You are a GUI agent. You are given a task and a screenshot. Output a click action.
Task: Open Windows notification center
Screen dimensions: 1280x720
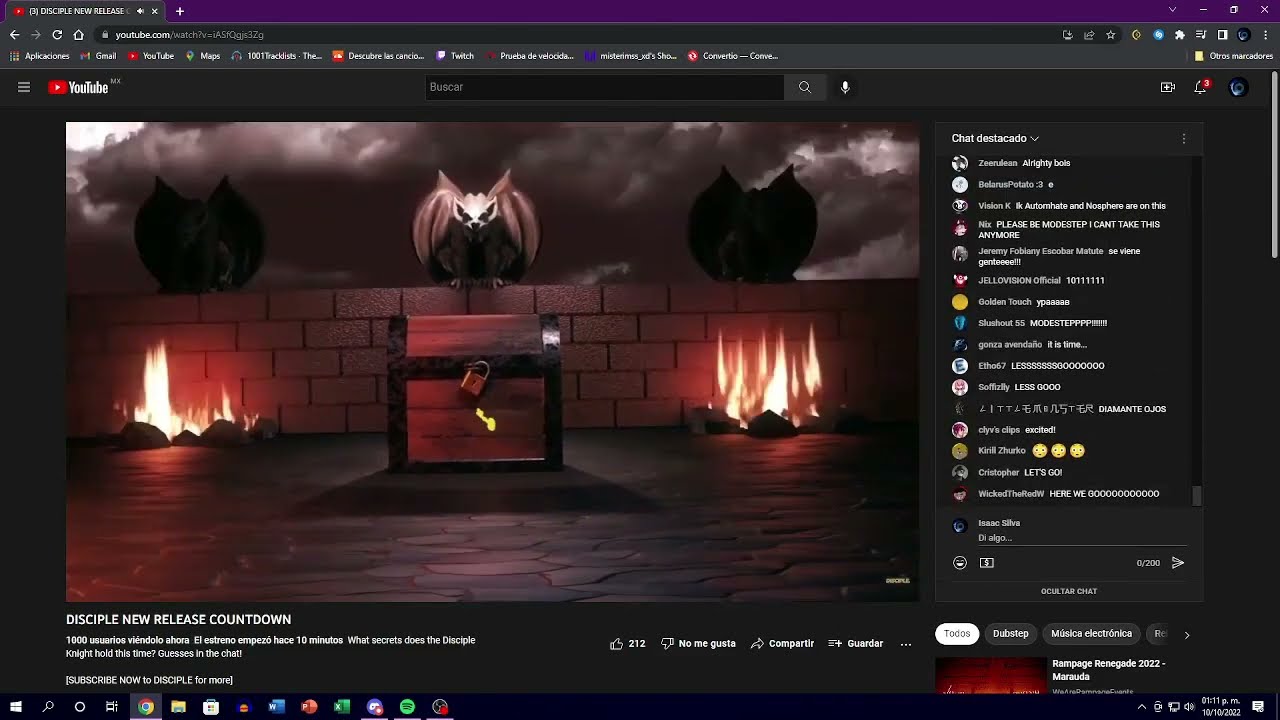pyautogui.click(x=1258, y=706)
